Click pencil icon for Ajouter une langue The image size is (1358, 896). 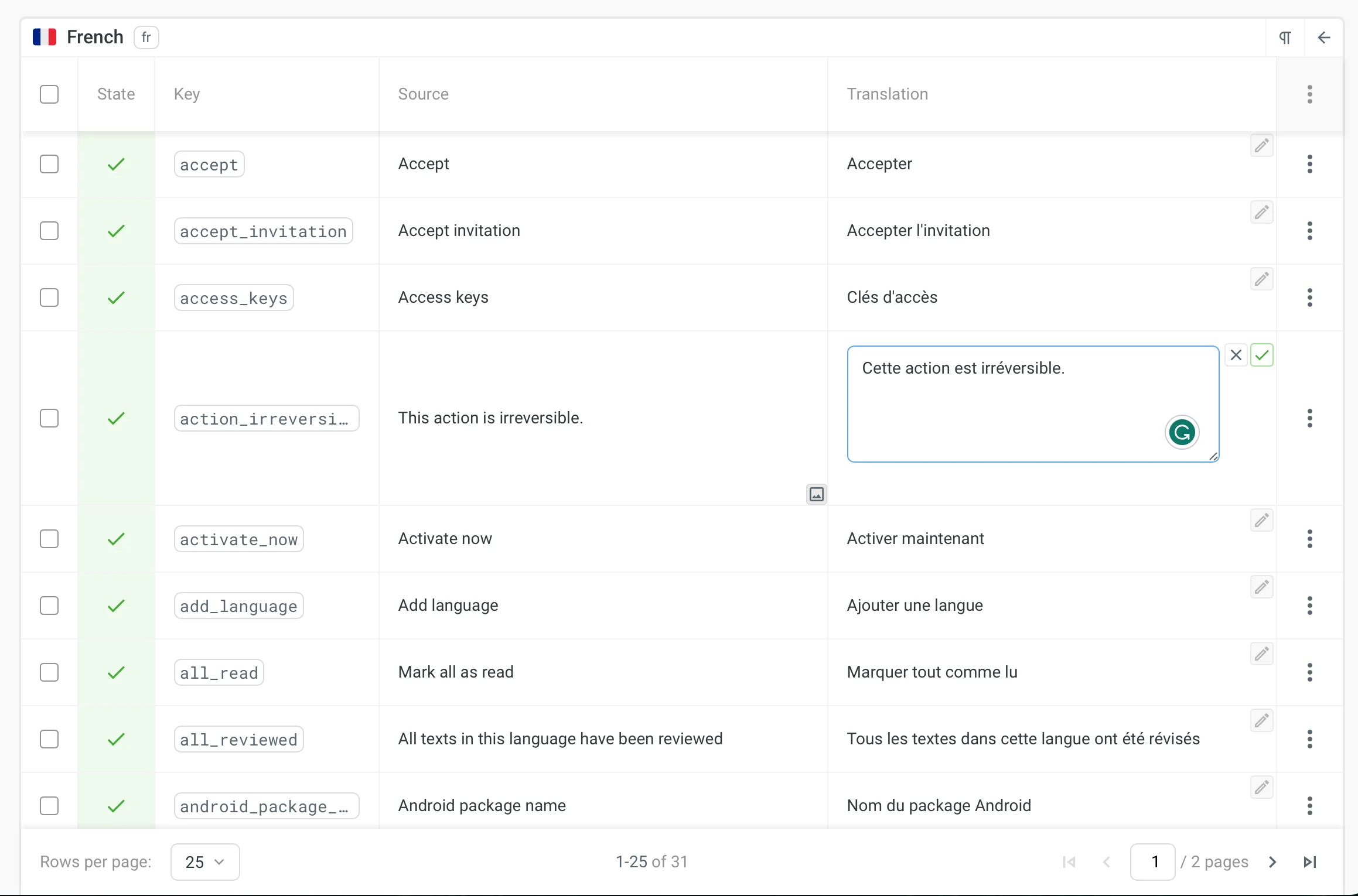pos(1261,587)
